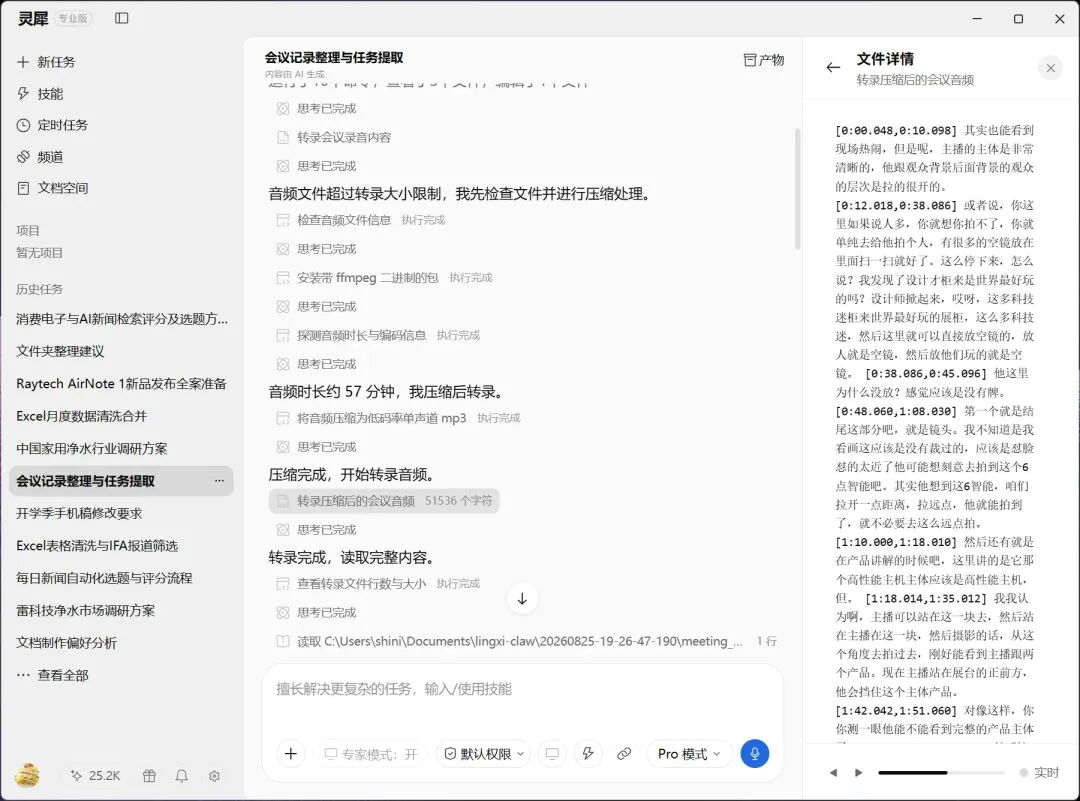The image size is (1080, 801).
Task: Open the gift box icon
Action: tap(149, 776)
